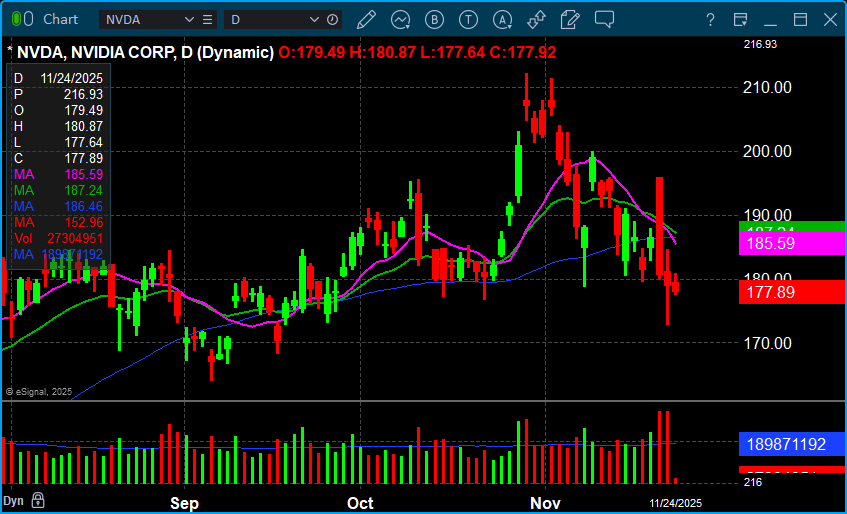
Task: Select the C 177.89 data box row
Action: tap(58, 158)
